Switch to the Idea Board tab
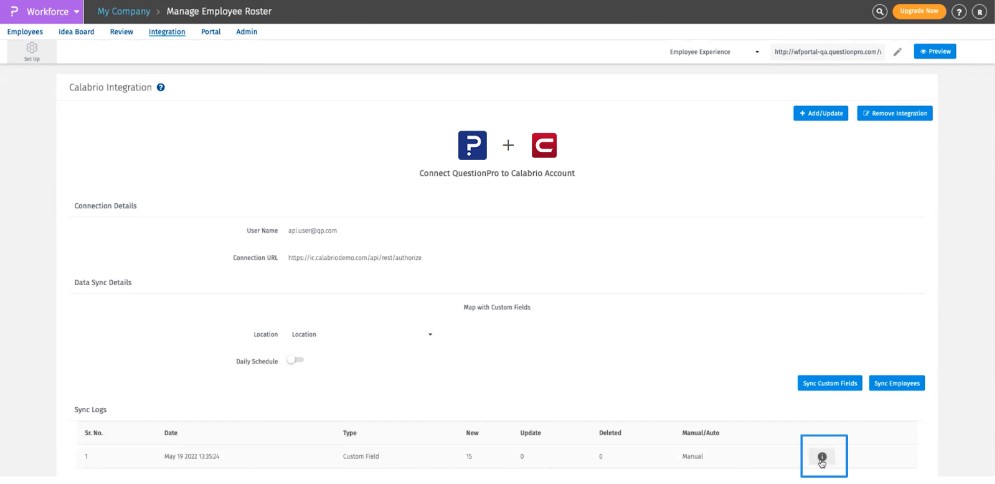This screenshot has width=995, height=484. coord(76,32)
